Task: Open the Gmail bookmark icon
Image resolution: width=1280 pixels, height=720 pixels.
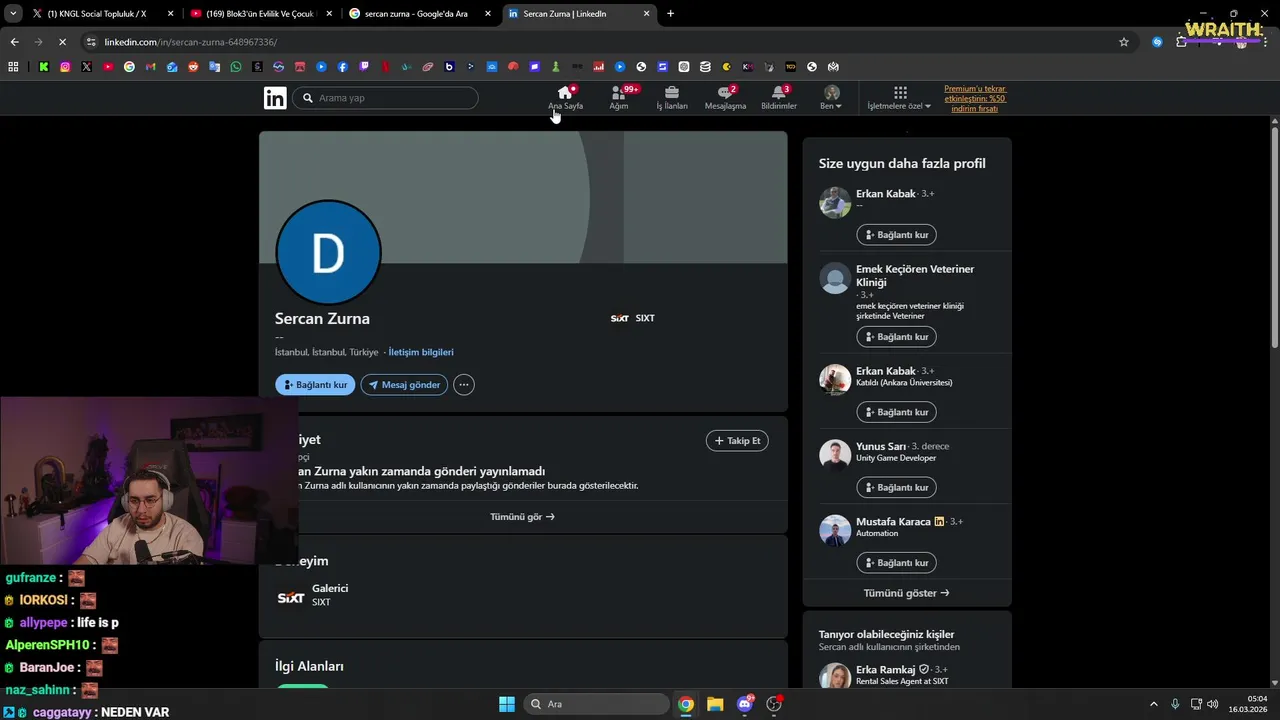Action: (x=150, y=67)
